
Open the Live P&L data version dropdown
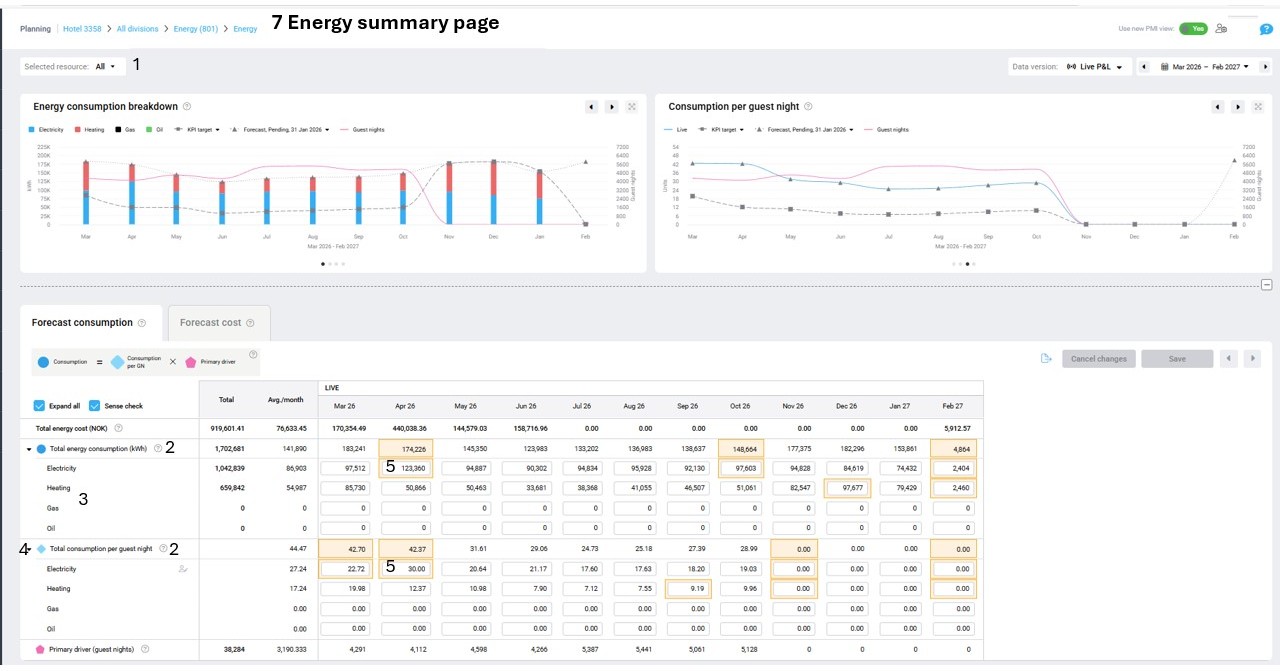(1097, 67)
